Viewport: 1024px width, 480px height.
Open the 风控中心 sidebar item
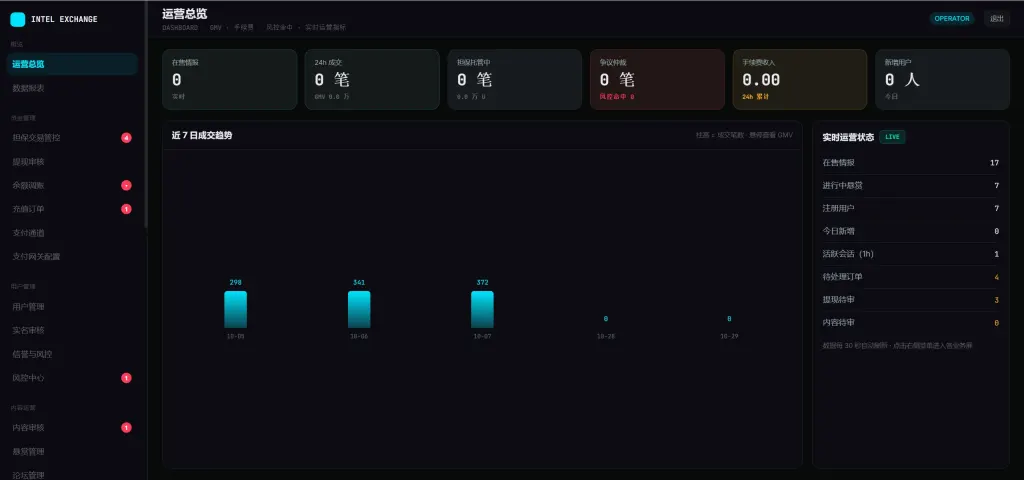(x=72, y=378)
